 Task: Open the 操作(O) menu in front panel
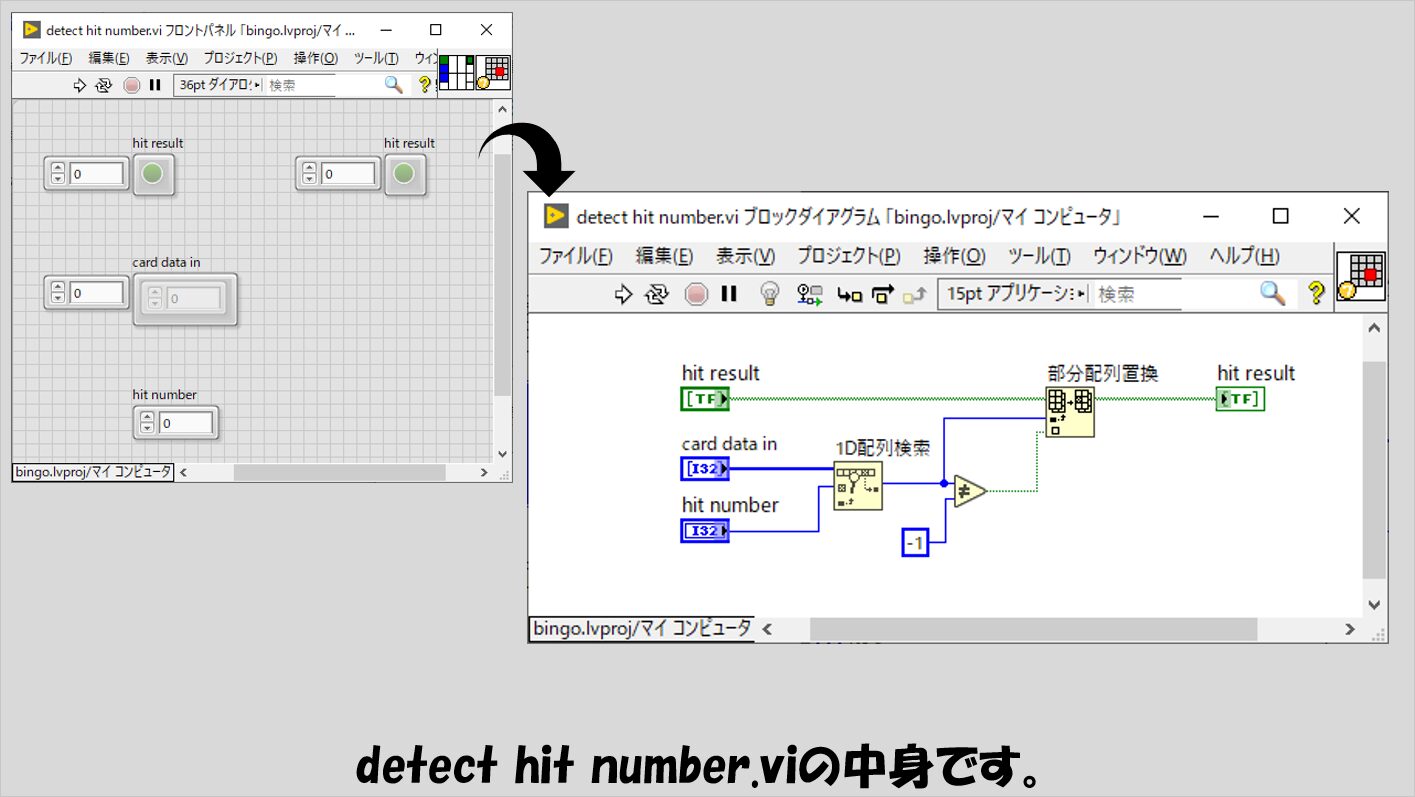[315, 58]
